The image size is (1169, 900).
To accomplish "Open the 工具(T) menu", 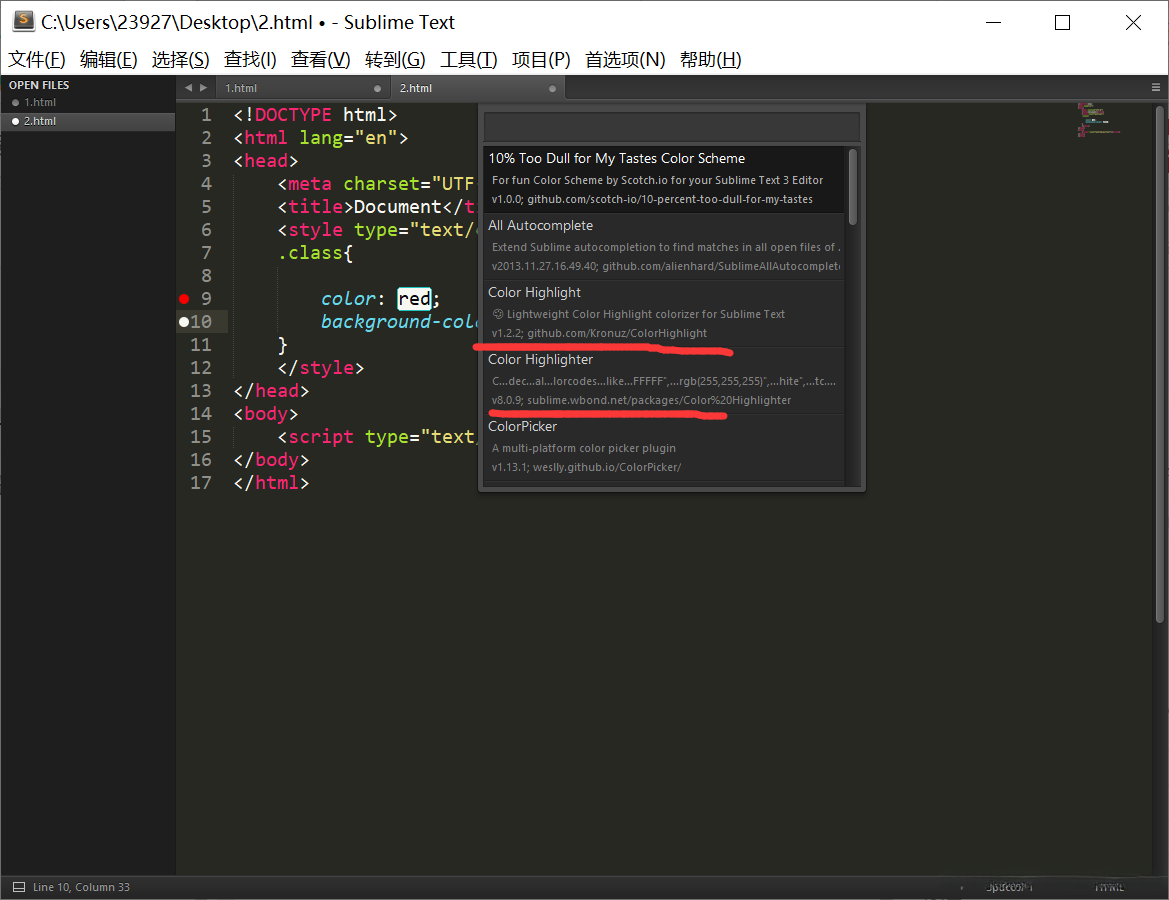I will (468, 60).
